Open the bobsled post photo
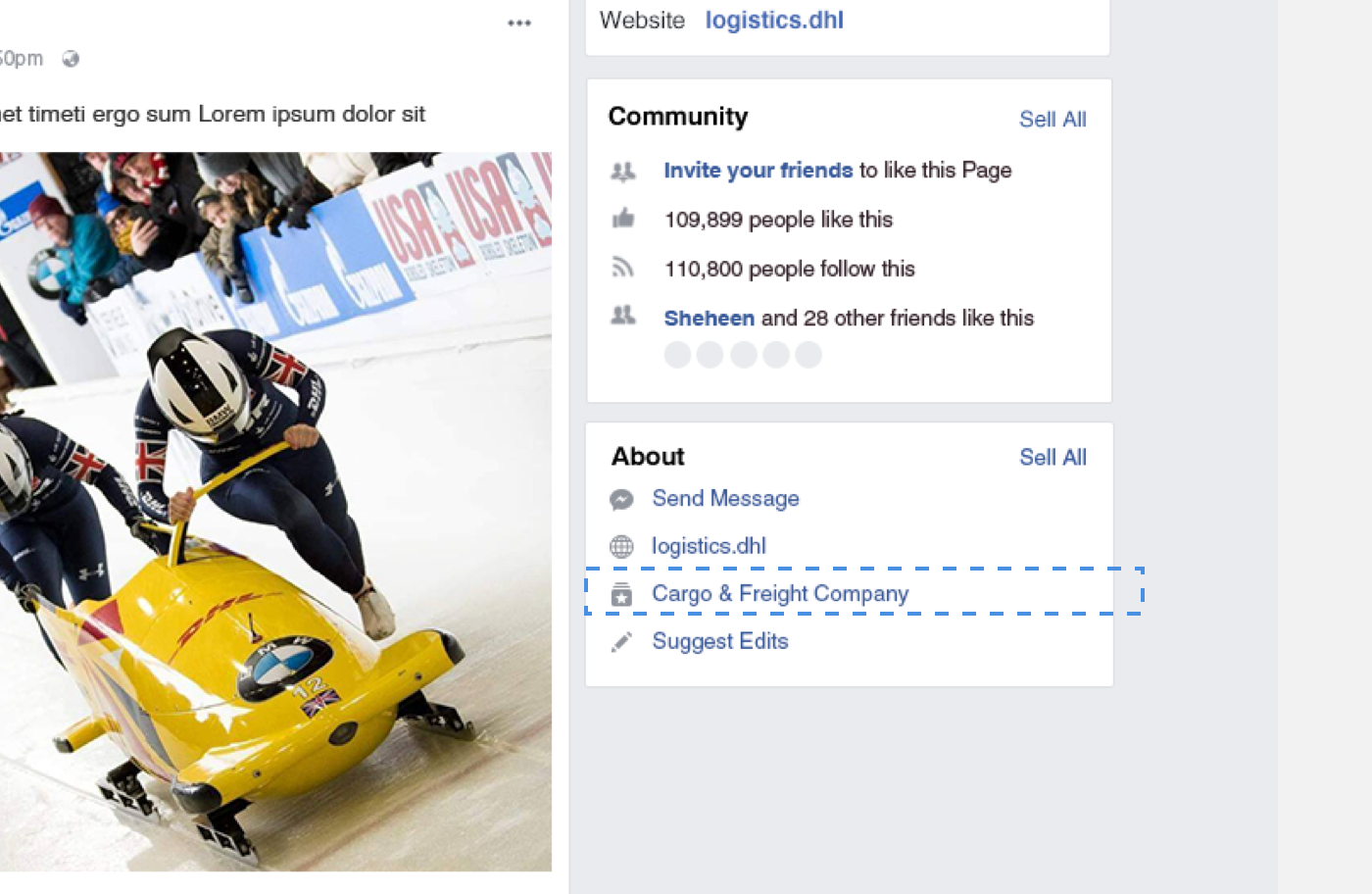The width and height of the screenshot is (1372, 894). (274, 510)
